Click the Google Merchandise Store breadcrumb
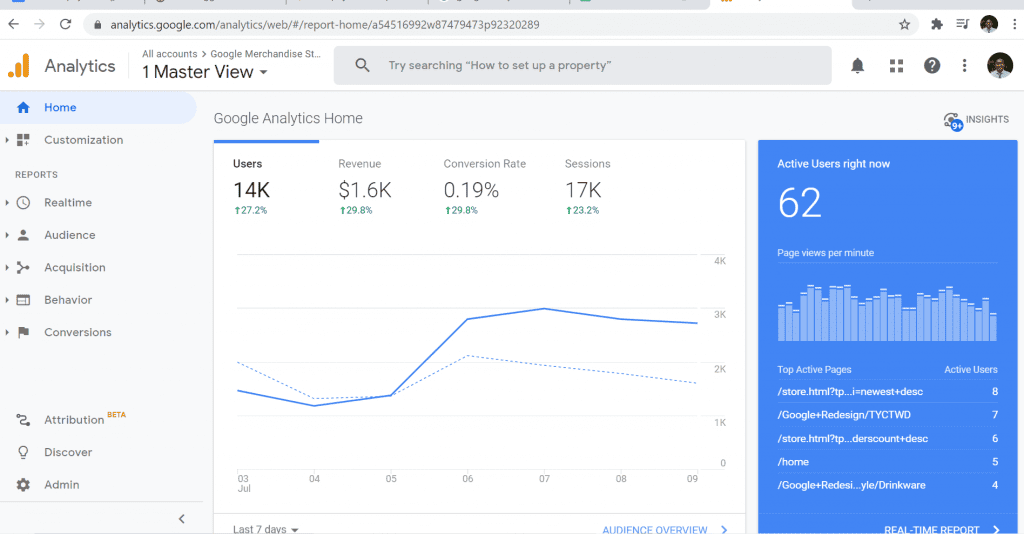Screen dimensions: 1024x534 pyautogui.click(x=265, y=54)
